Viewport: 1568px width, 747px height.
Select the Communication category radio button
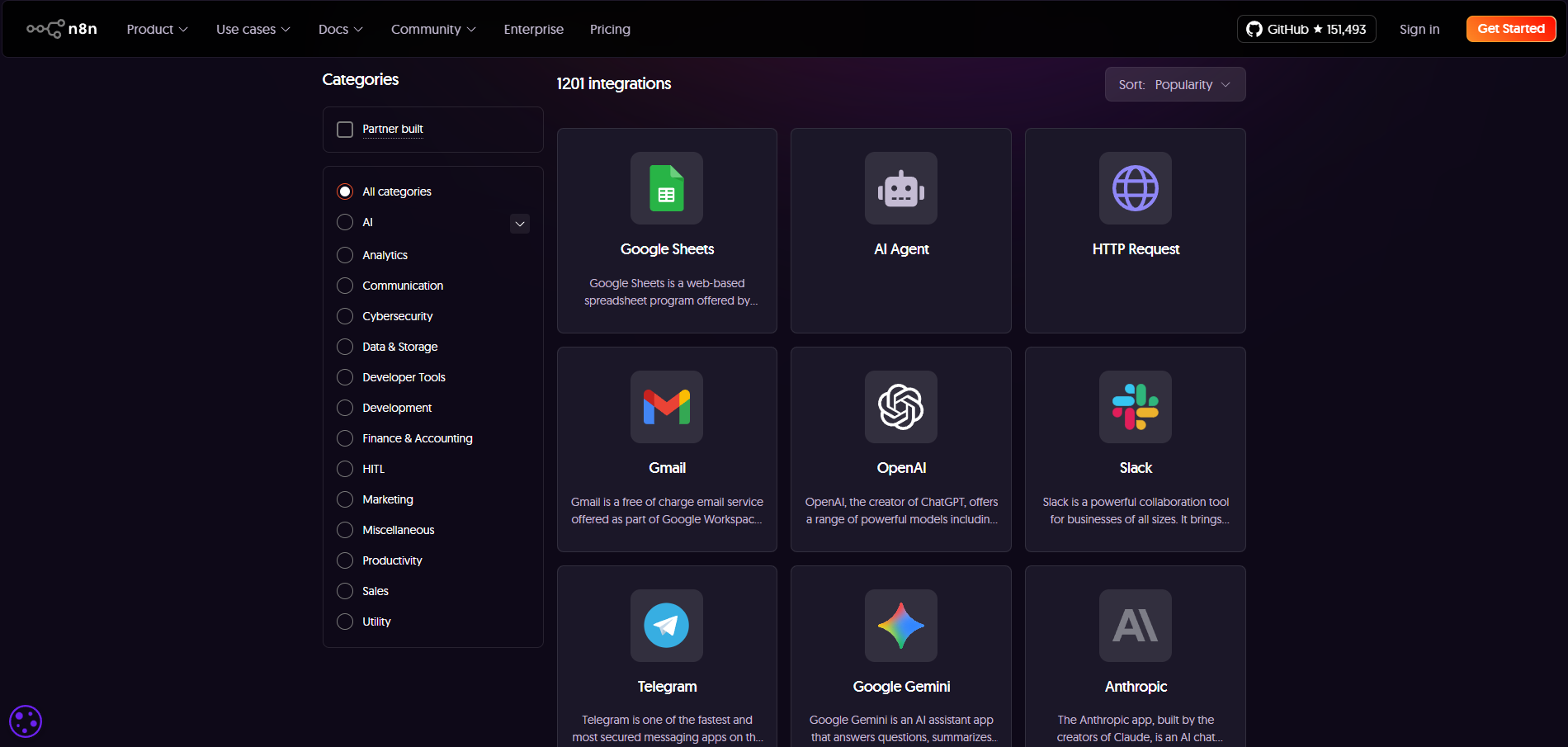[345, 286]
